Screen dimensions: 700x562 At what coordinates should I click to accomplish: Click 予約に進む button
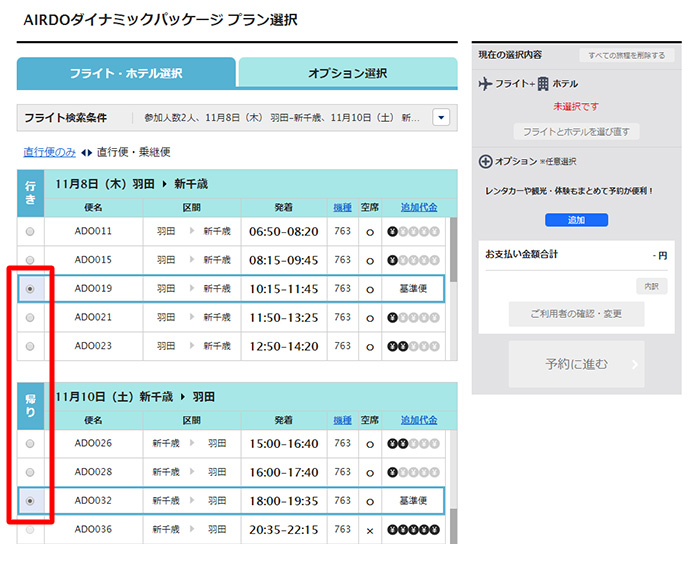(576, 364)
